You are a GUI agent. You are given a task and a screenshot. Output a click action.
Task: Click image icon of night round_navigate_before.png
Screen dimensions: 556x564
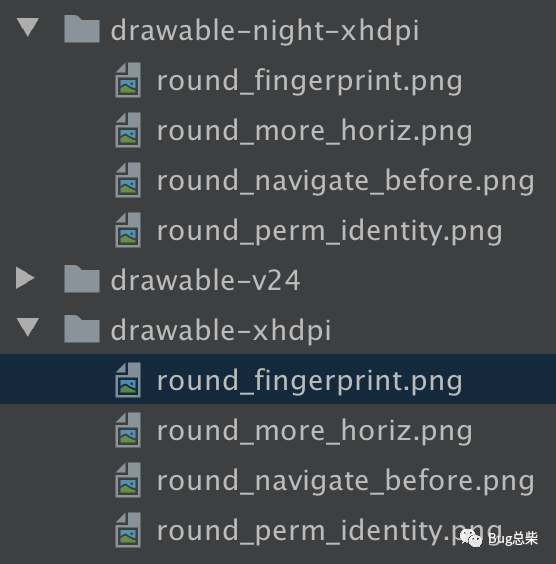pyautogui.click(x=128, y=180)
